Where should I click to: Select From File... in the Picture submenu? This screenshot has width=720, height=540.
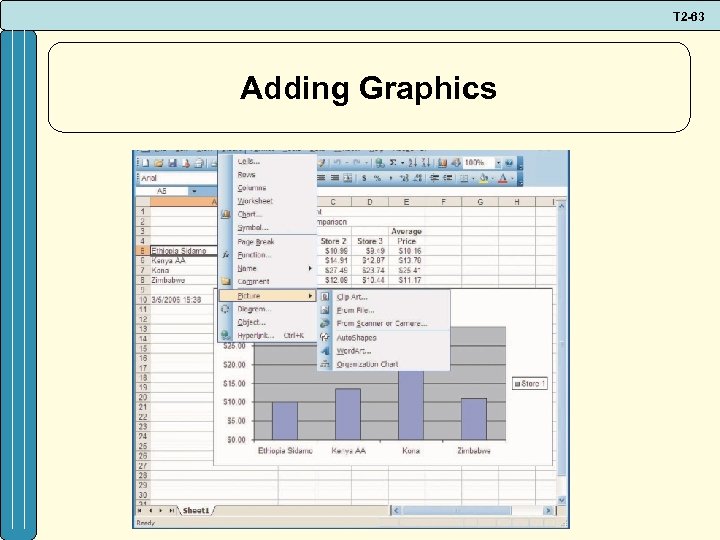[x=383, y=310]
